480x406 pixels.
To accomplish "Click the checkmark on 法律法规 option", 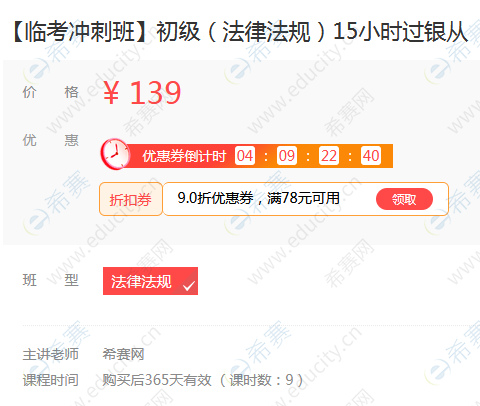I will tap(189, 286).
